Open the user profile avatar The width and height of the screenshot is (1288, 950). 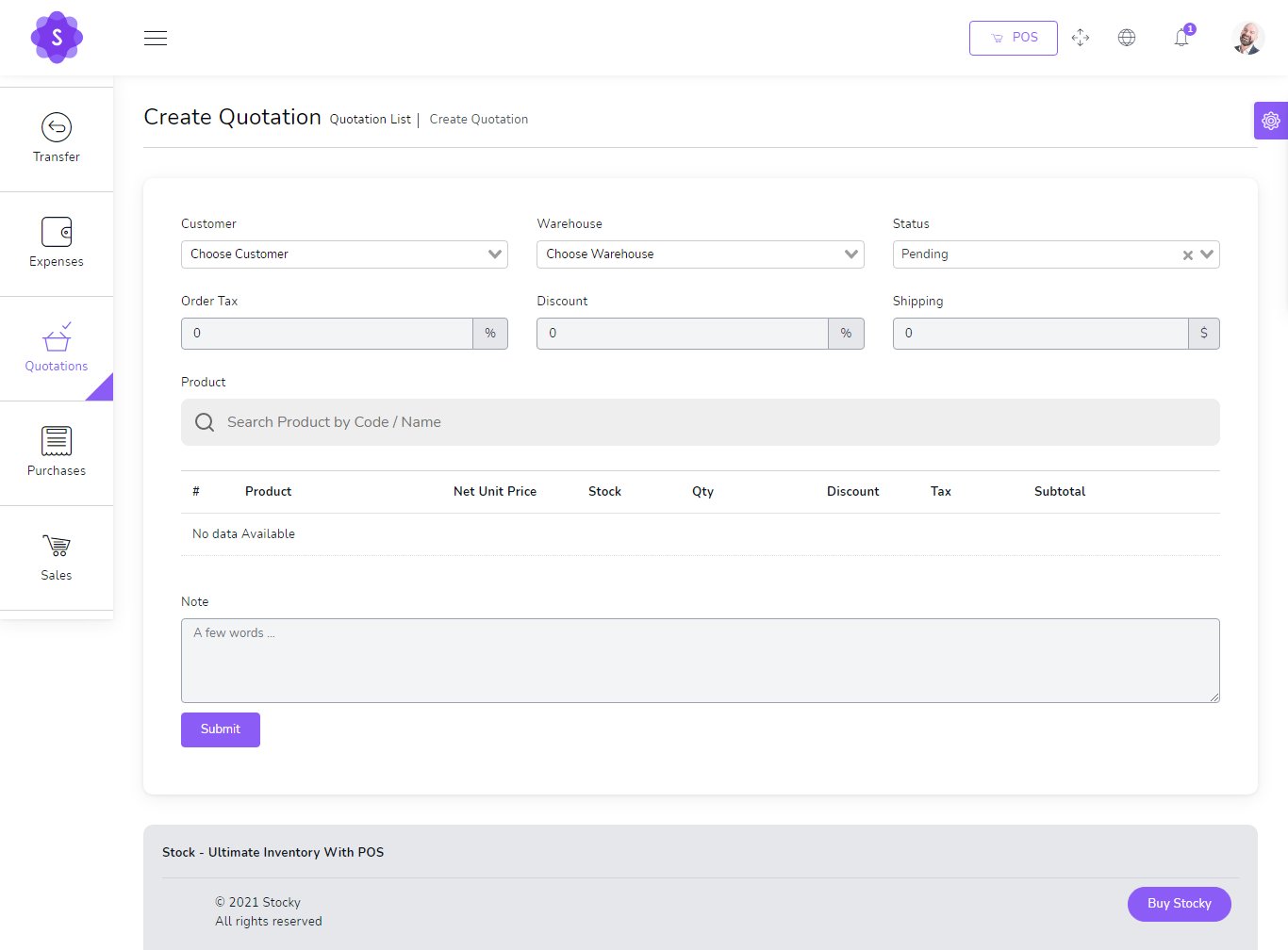pos(1247,38)
